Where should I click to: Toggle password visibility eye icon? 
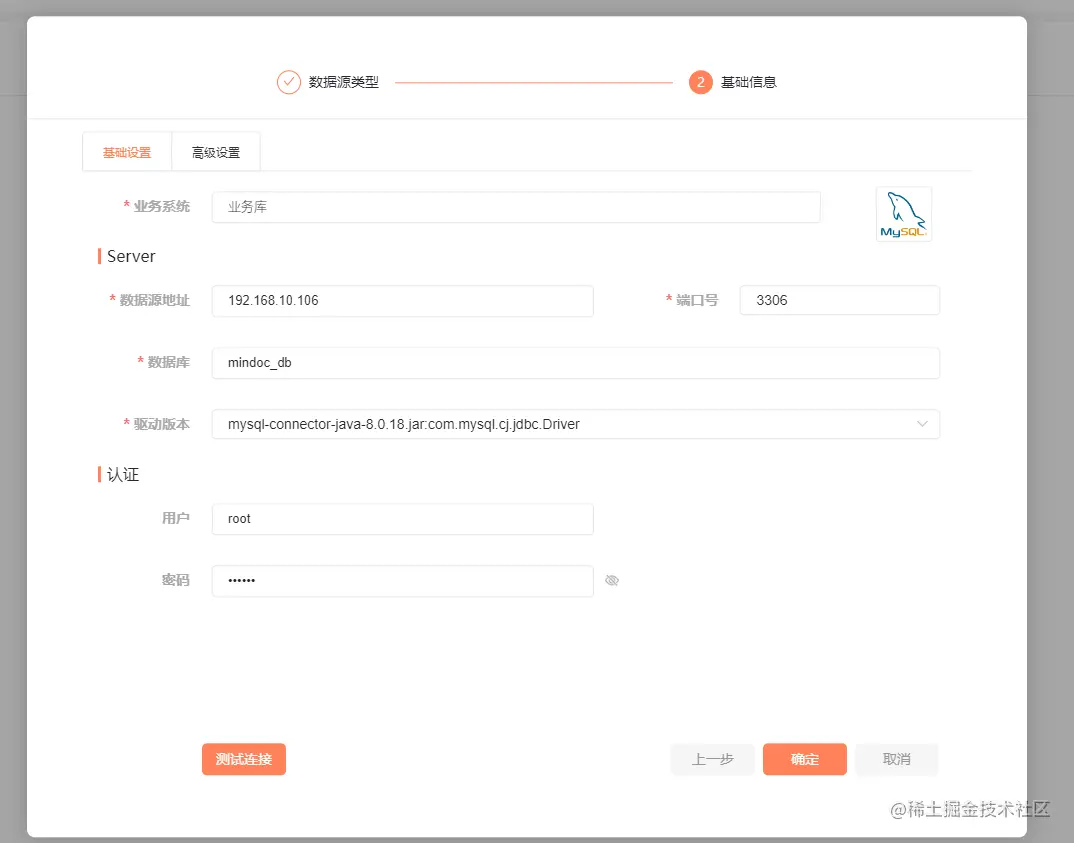[612, 581]
